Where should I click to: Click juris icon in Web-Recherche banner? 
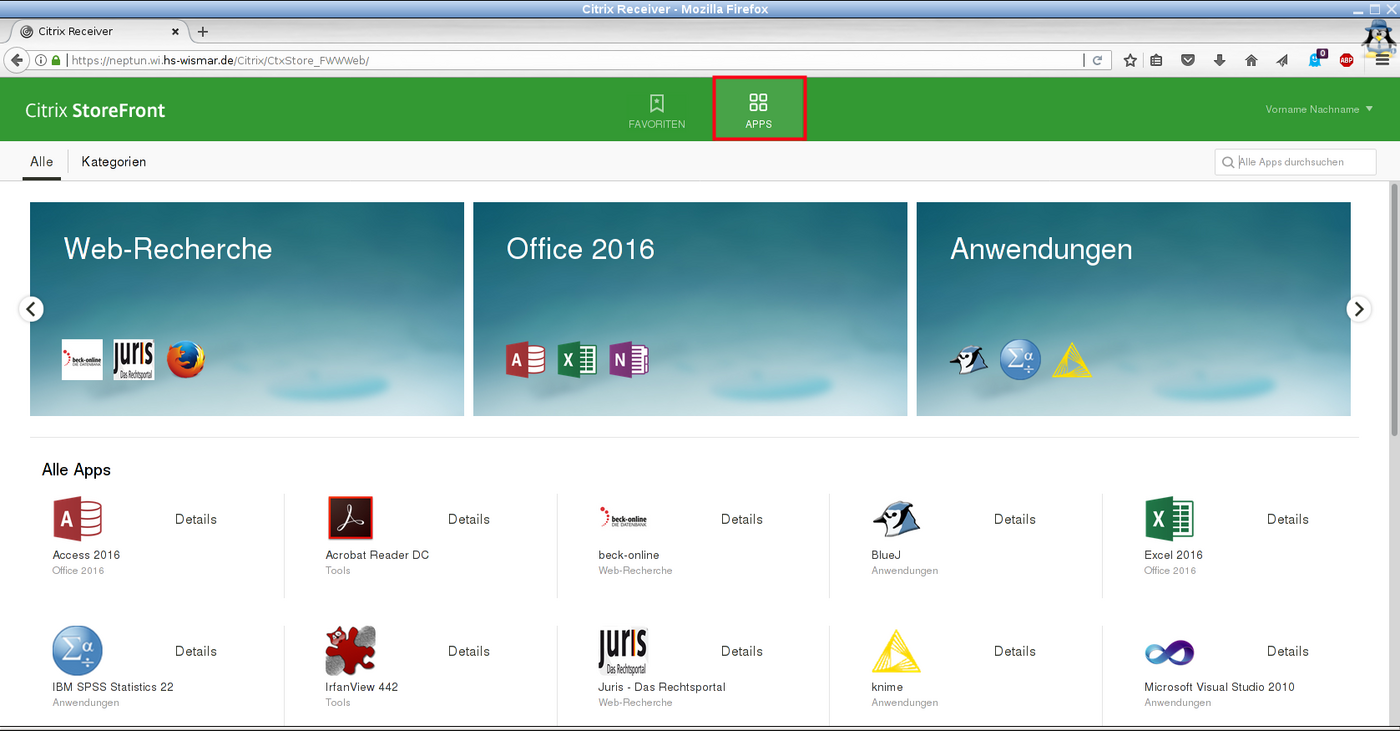click(134, 360)
